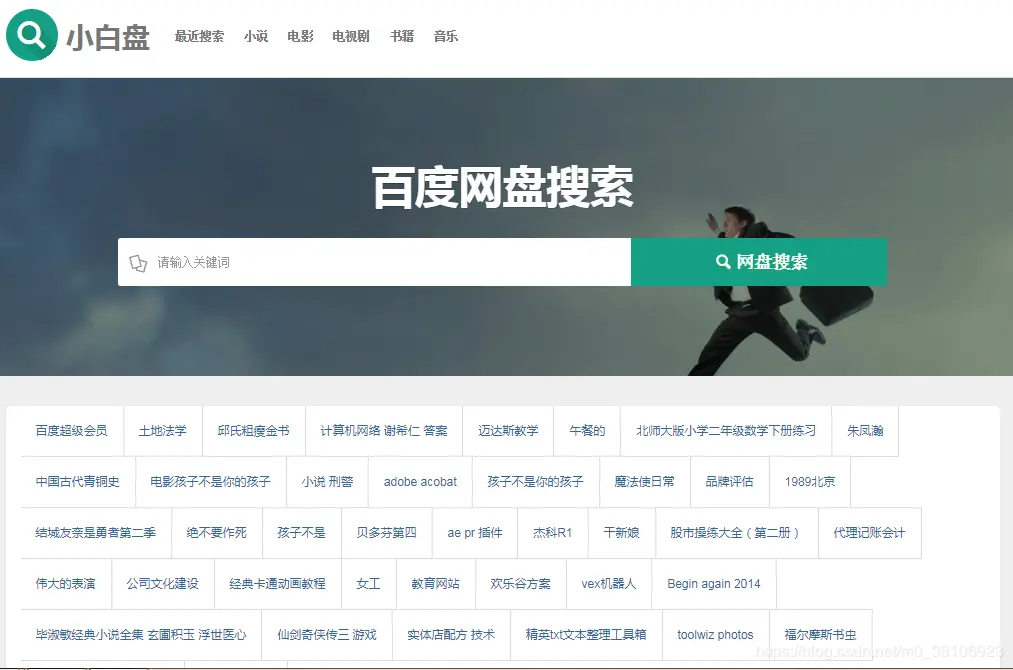Click the green 网盘搜索 button
Screen dimensions: 1013x670
tap(759, 262)
